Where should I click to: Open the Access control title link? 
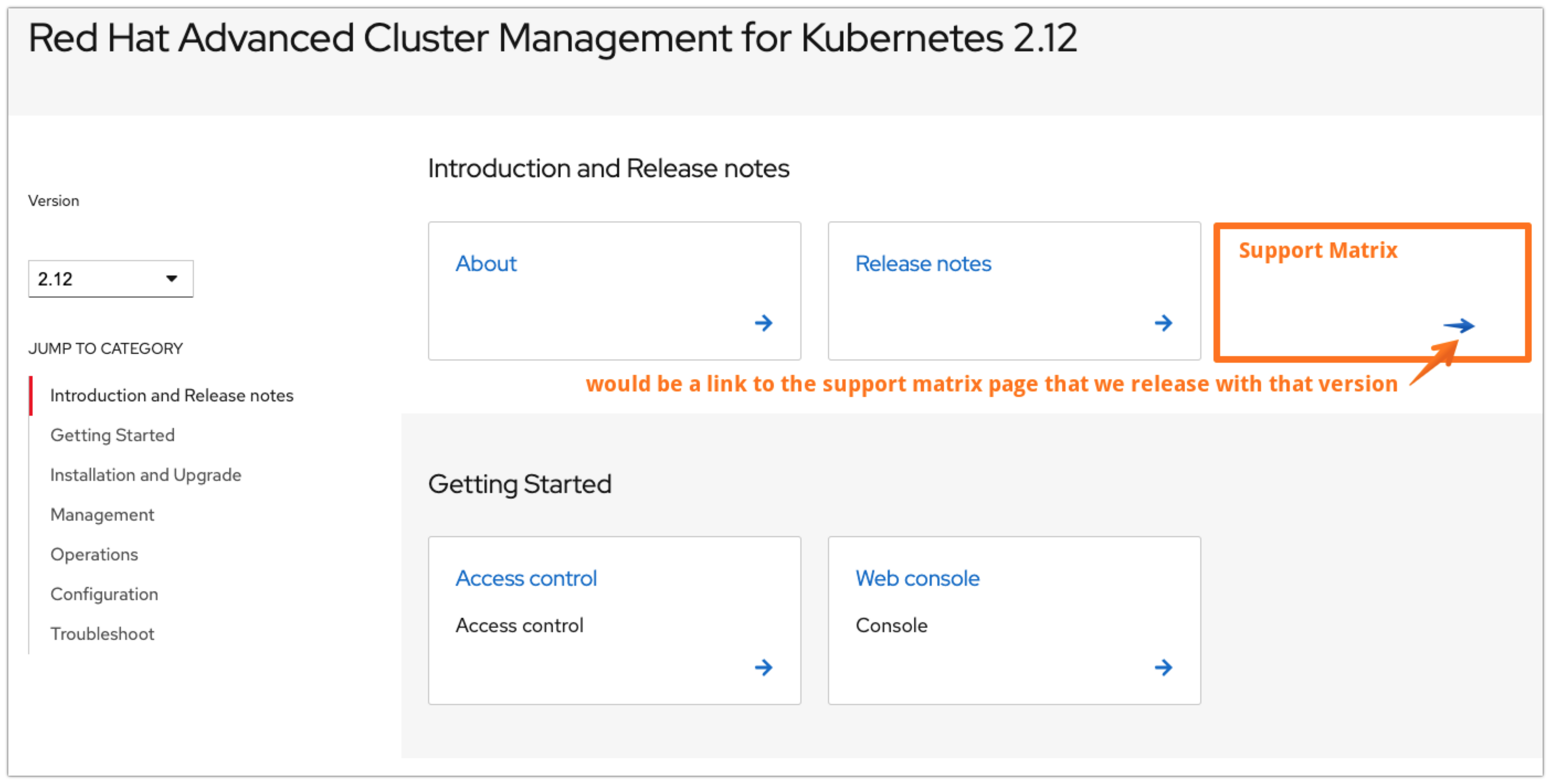click(x=526, y=578)
